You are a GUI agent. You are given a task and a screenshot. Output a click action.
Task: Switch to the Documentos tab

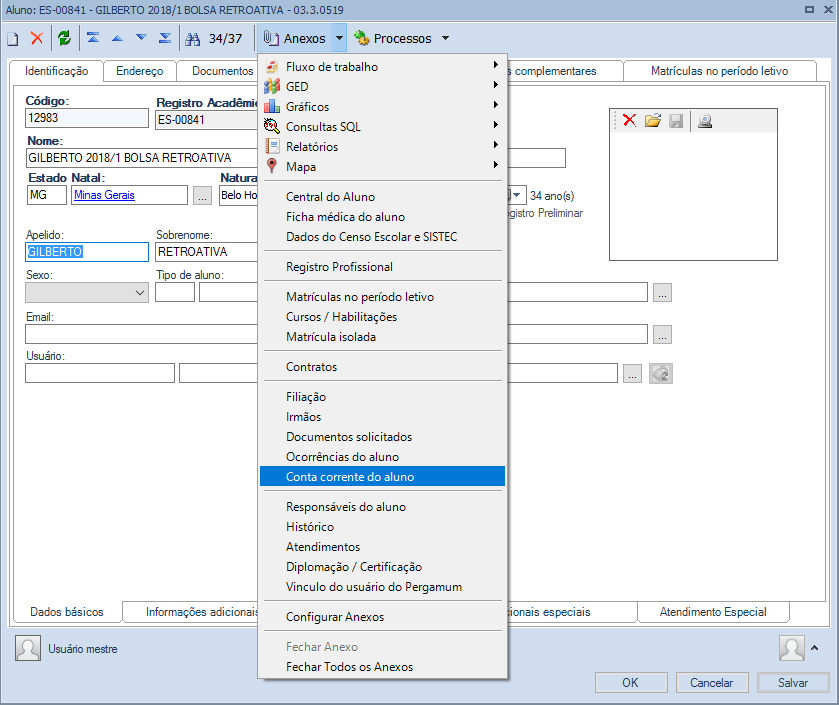(219, 71)
